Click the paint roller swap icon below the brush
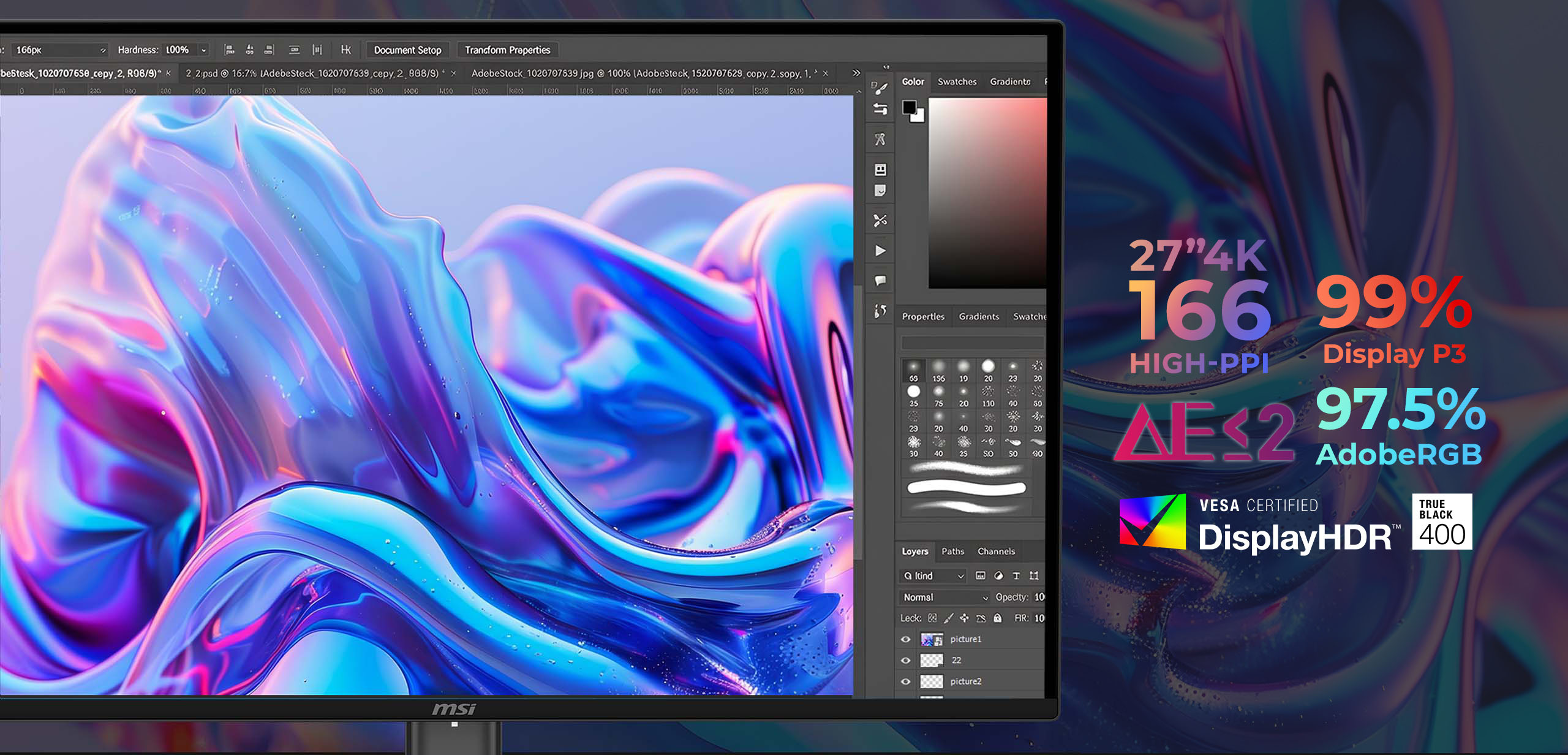Image resolution: width=1568 pixels, height=755 pixels. 880,110
